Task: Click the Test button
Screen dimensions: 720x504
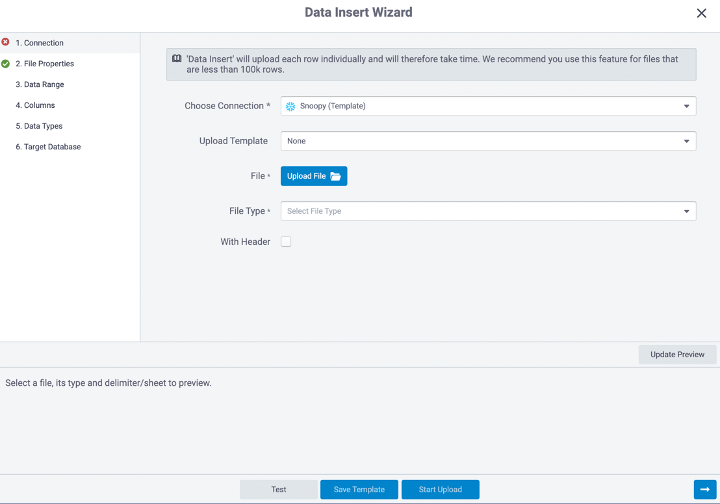Action: coord(279,489)
